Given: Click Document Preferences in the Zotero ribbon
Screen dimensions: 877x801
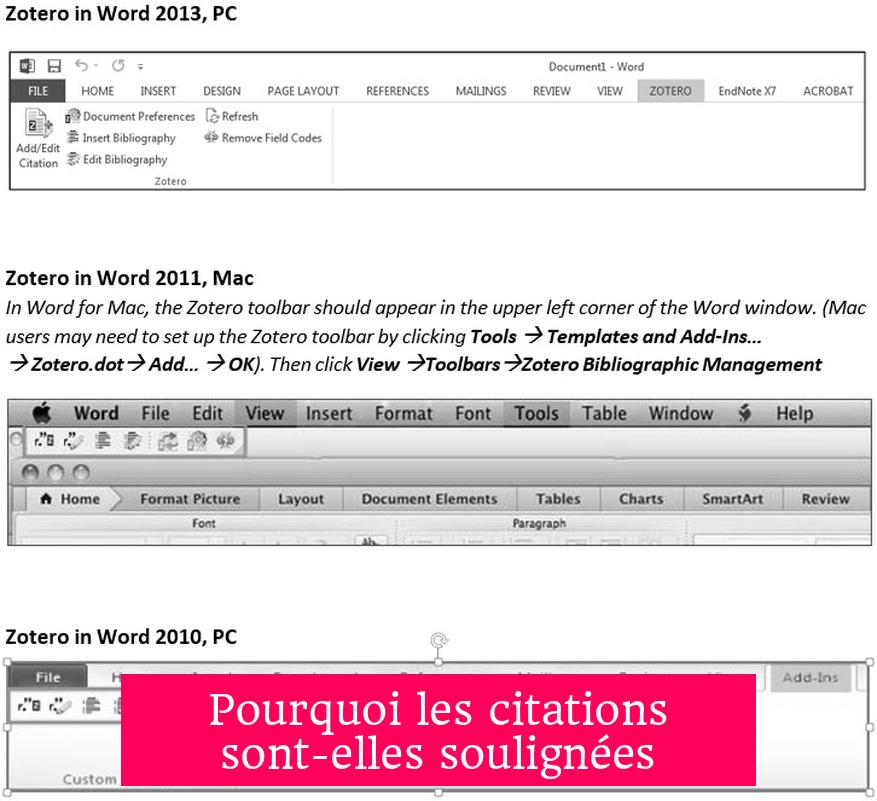Looking at the screenshot, I should tap(130, 116).
